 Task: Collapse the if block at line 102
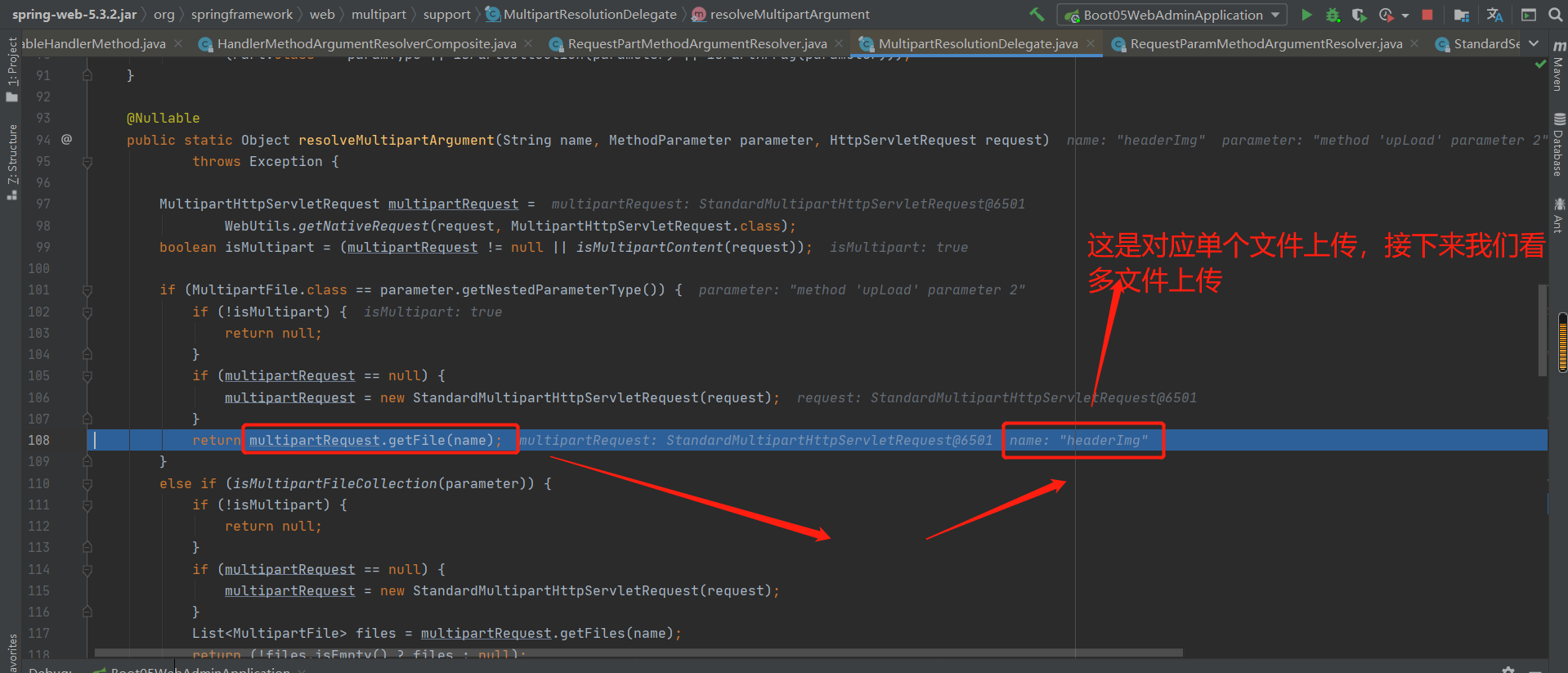[87, 312]
